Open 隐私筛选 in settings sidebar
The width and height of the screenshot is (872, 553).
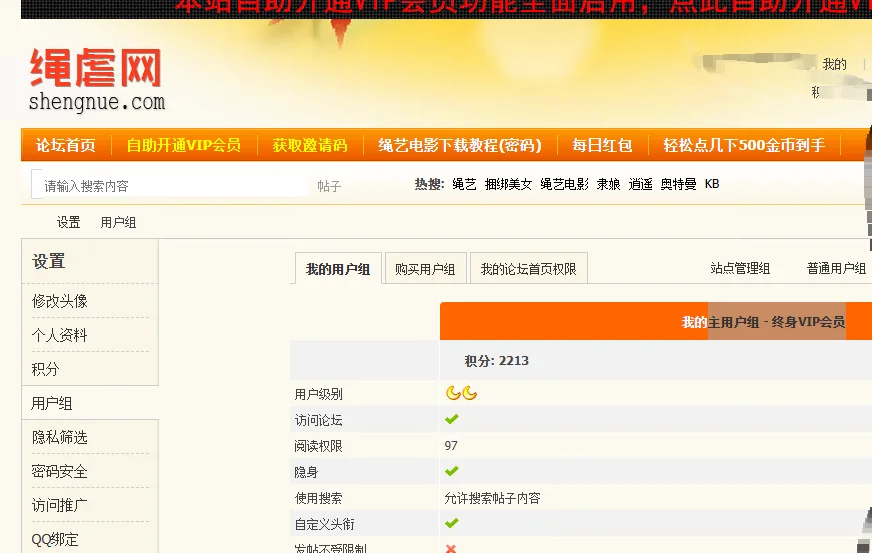(x=60, y=437)
